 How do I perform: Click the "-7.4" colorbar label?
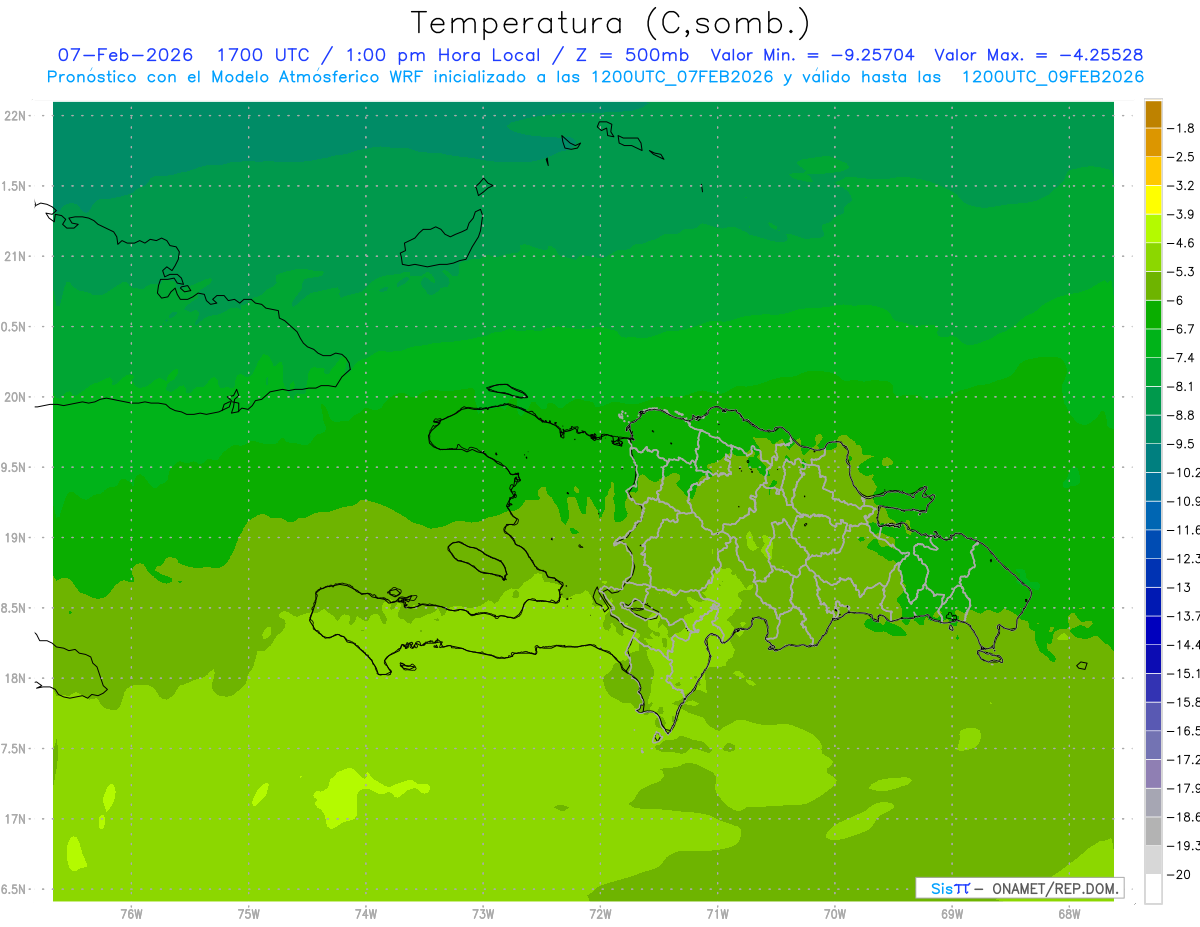[x=1181, y=358]
